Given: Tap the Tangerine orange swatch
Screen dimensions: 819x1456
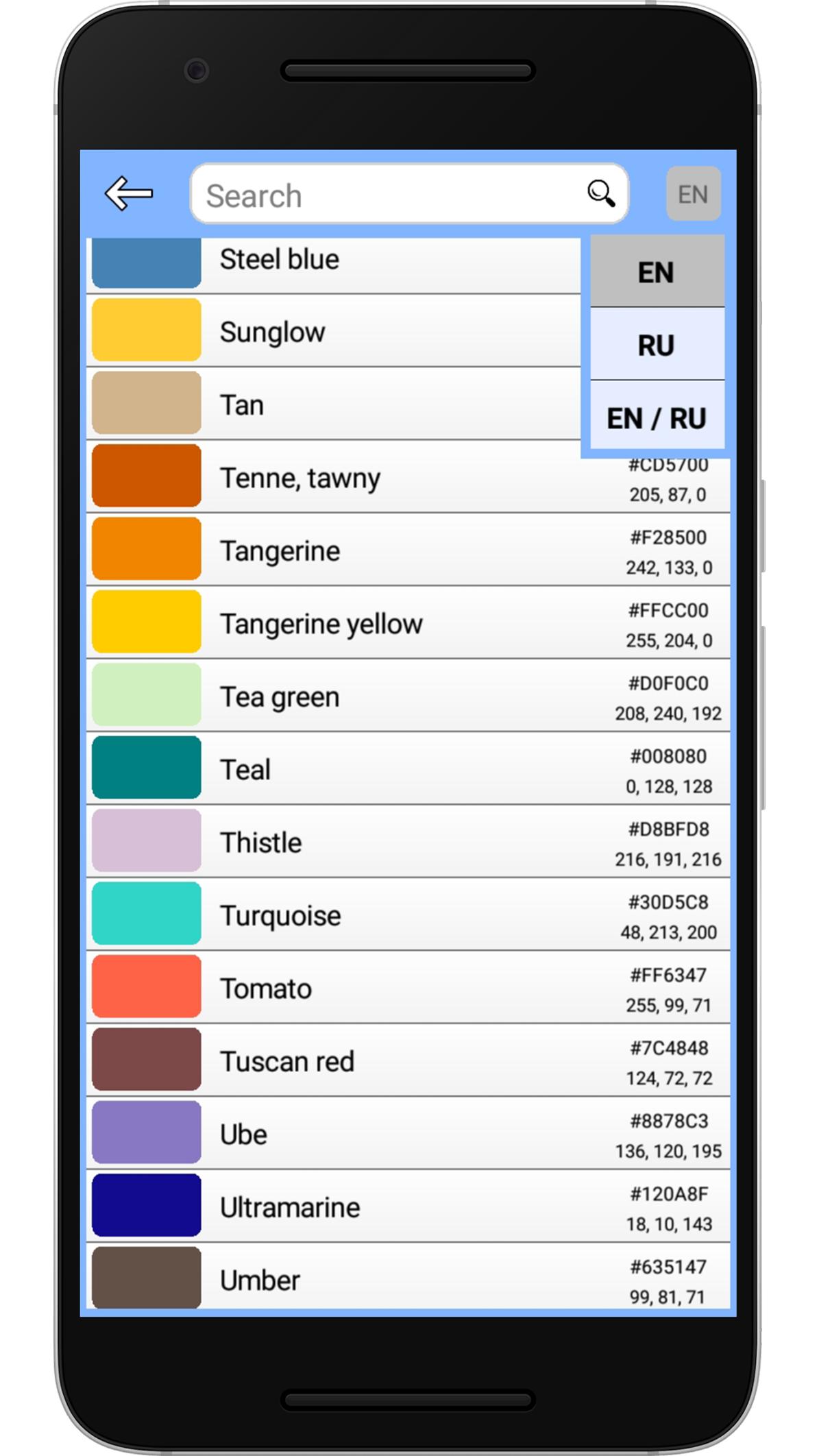Looking at the screenshot, I should [x=147, y=548].
